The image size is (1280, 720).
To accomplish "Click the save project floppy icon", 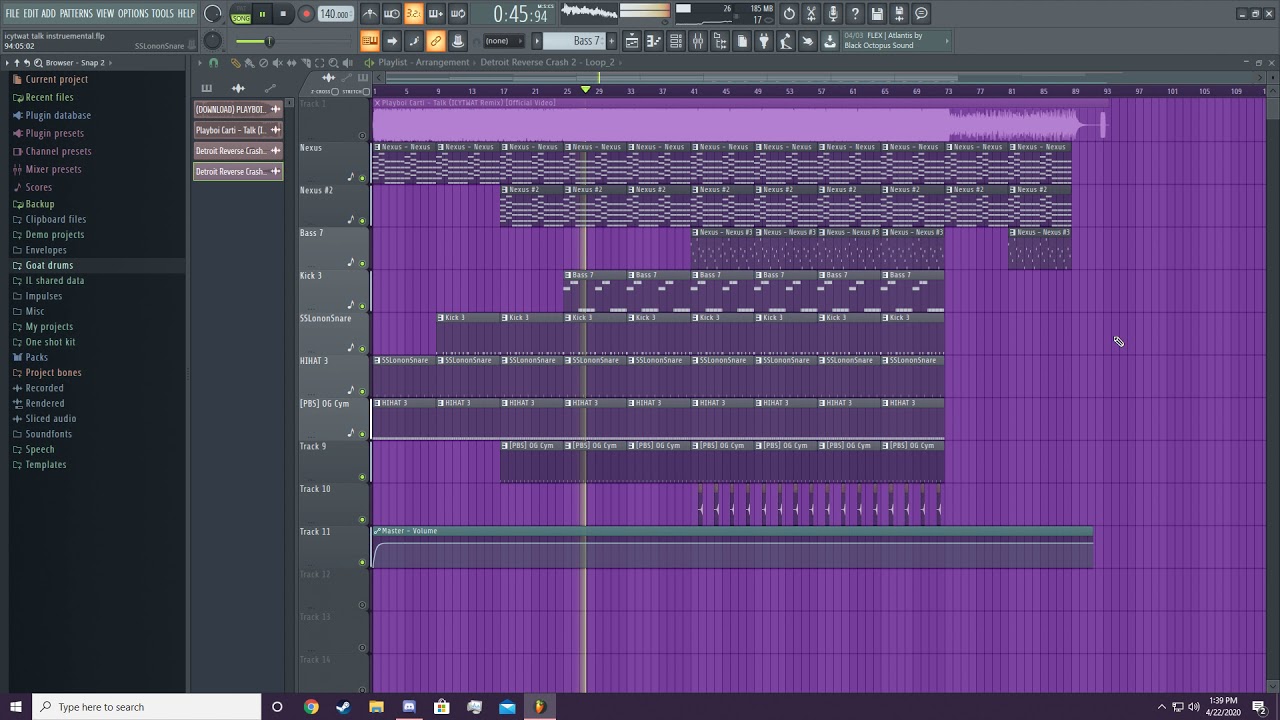I will [877, 14].
